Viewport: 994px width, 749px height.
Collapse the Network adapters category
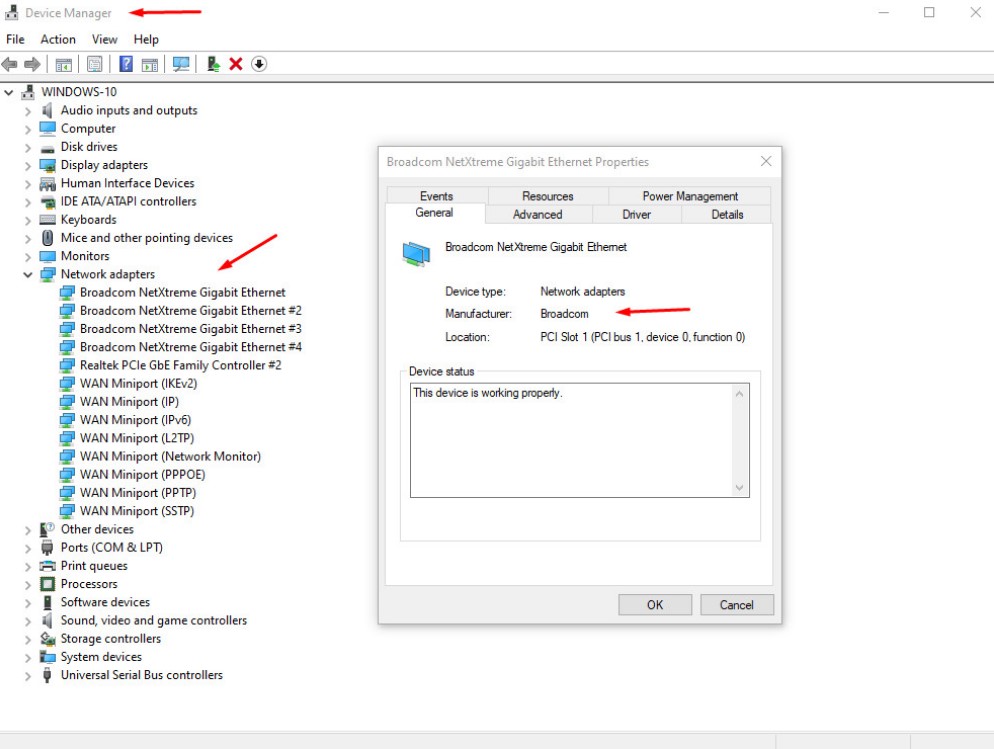pyautogui.click(x=28, y=274)
